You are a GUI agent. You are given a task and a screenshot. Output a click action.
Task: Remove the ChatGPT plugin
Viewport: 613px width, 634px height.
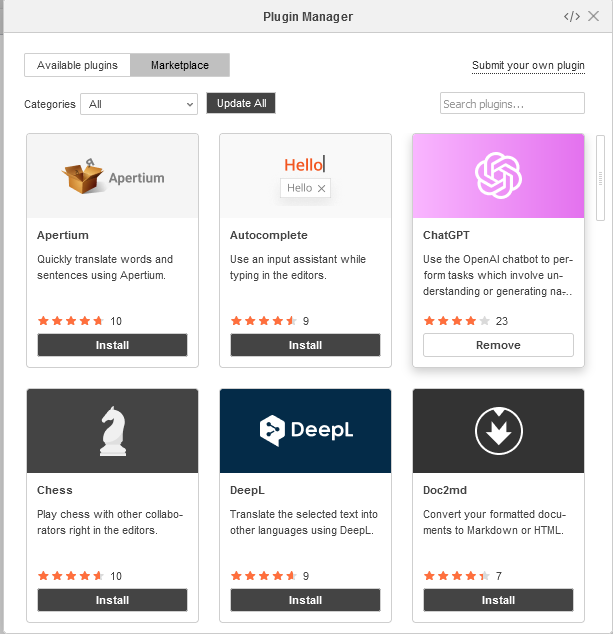[498, 345]
